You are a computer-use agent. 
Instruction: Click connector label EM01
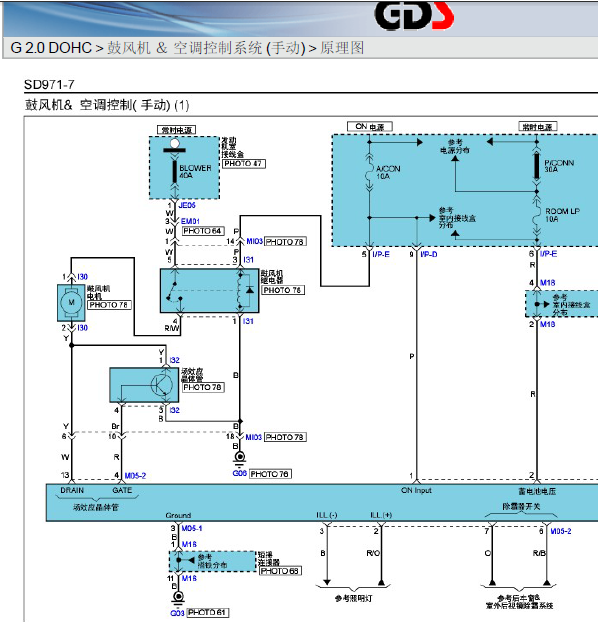(190, 221)
